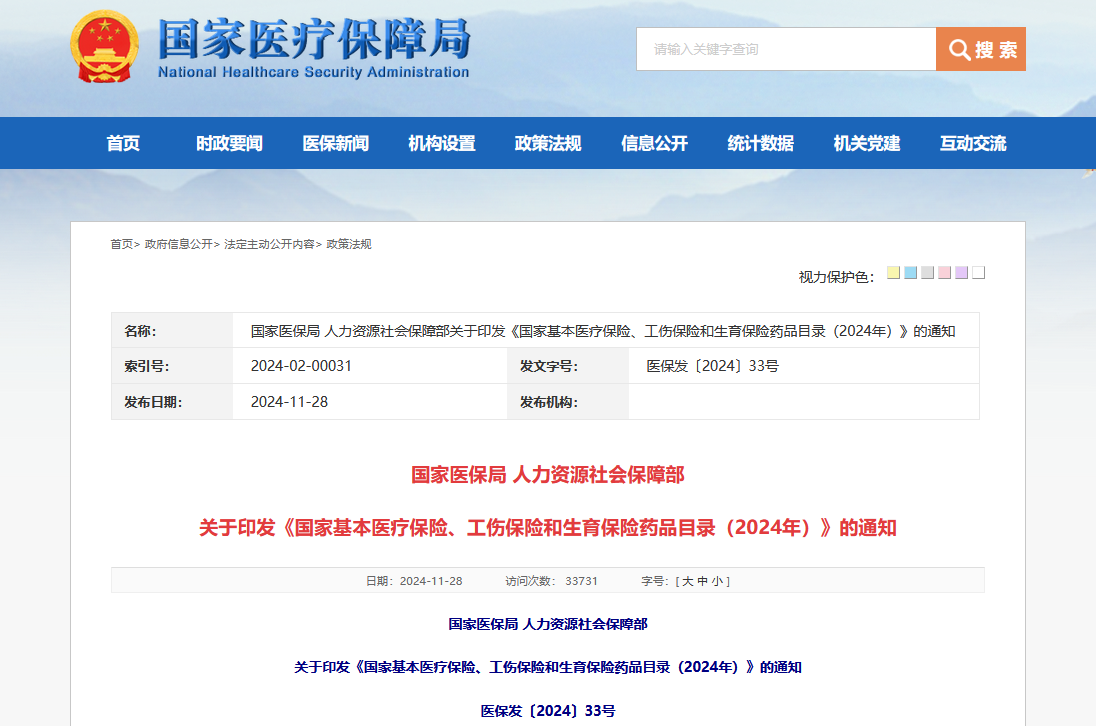The width and height of the screenshot is (1096, 726).
Task: Select the purple eye-protection color swatch
Action: click(961, 273)
